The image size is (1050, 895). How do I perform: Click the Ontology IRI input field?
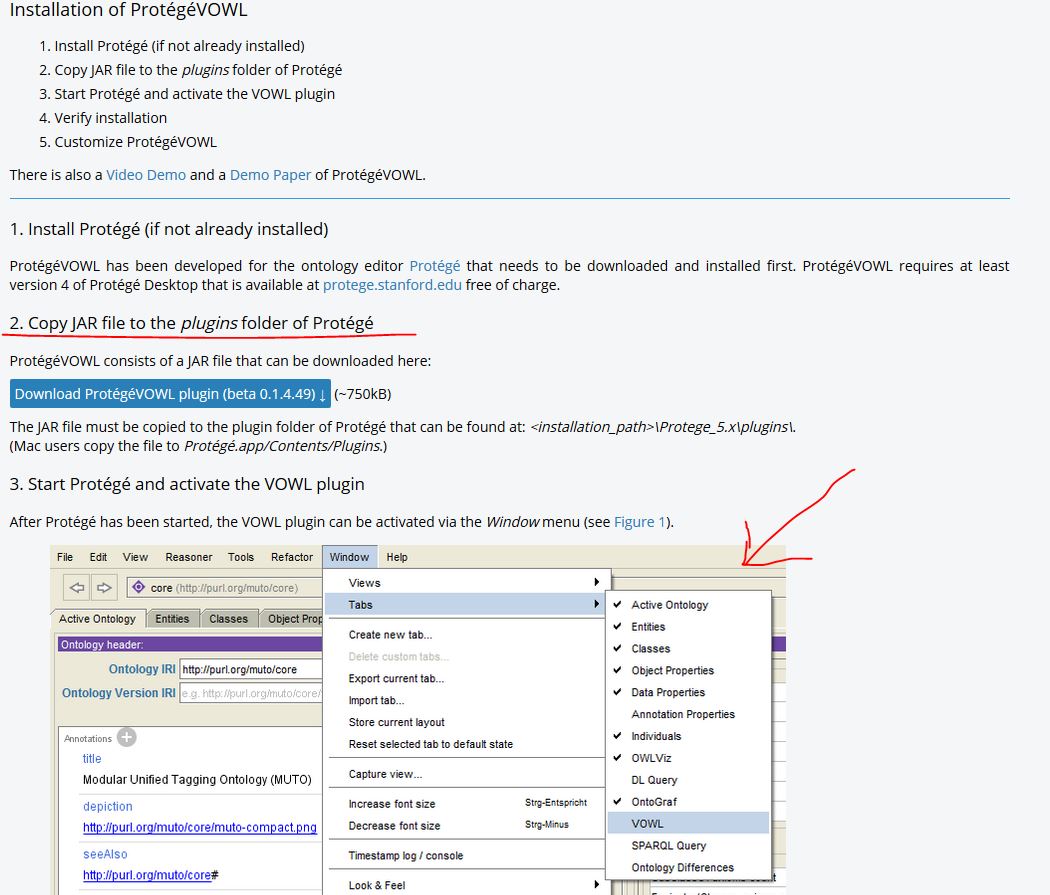pos(250,669)
